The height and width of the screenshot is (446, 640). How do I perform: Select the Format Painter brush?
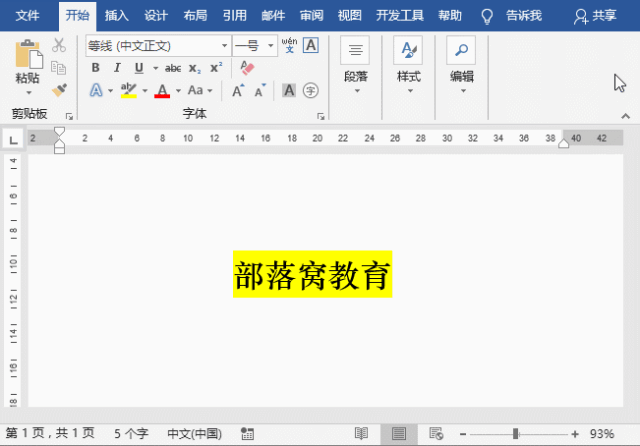tap(59, 90)
